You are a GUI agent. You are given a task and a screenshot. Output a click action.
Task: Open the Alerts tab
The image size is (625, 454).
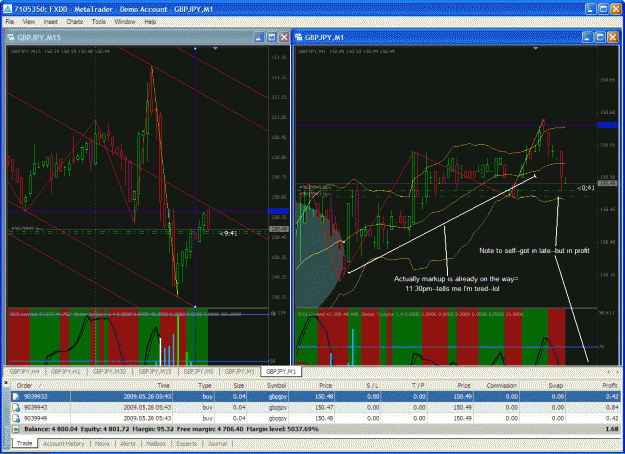click(x=128, y=444)
